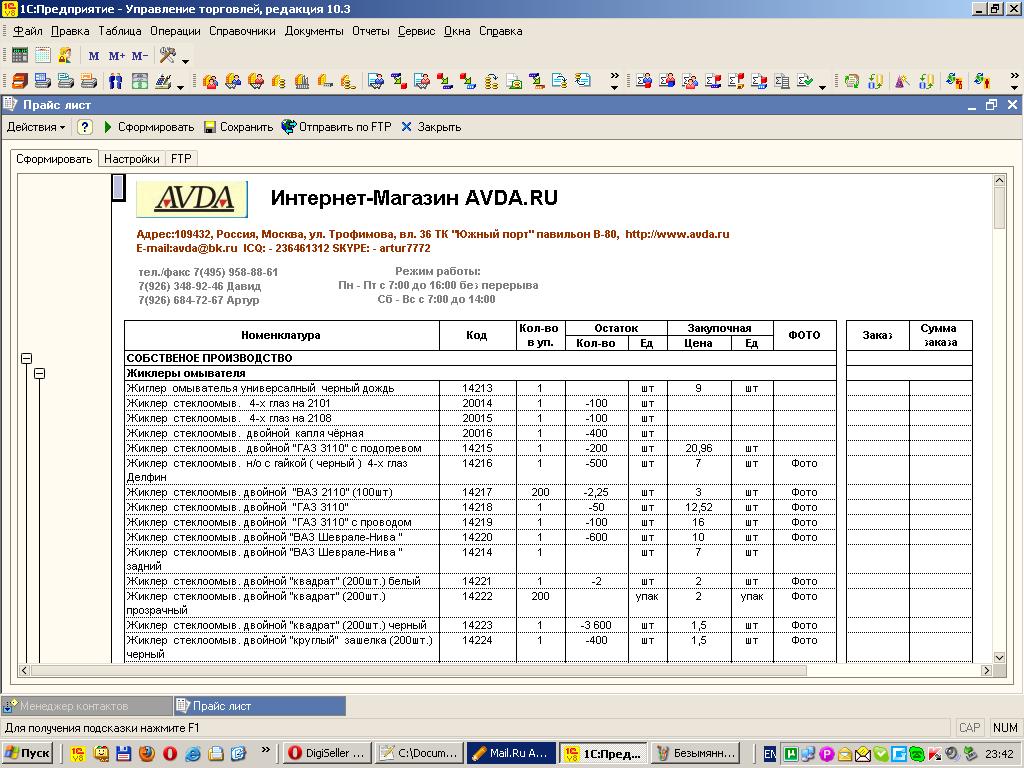Viewport: 1024px width, 768px height.
Task: Click Фото link in row 14223
Action: [804, 625]
